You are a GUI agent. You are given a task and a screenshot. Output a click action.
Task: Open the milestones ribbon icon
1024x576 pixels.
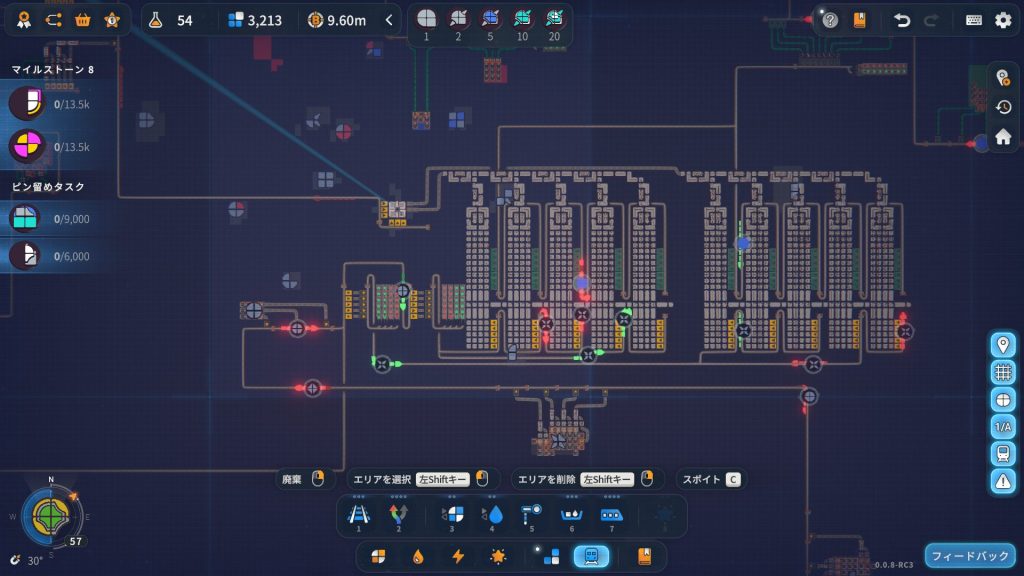coord(23,20)
